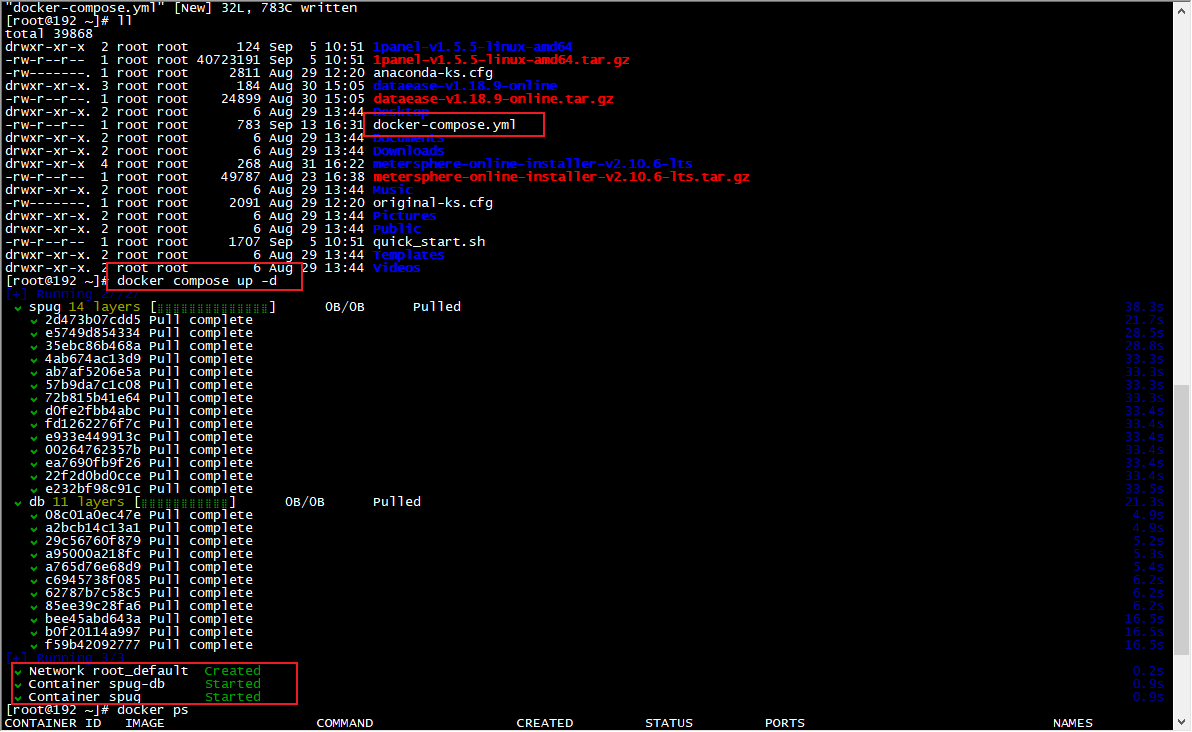Click the db layers progress bar
The height and width of the screenshot is (732, 1192).
click(185, 502)
